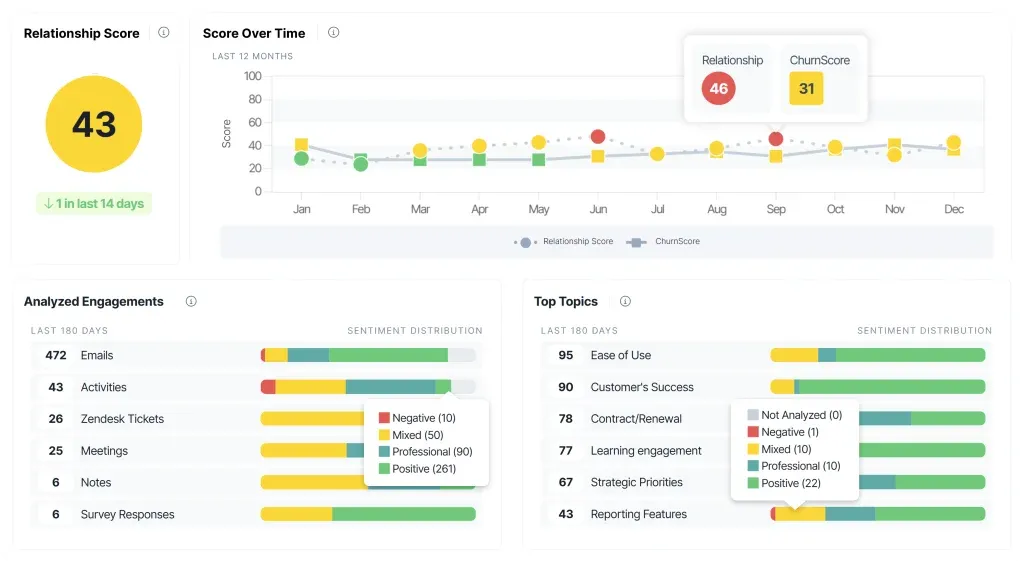This screenshot has height=562, width=1024.
Task: Click the Jun label on chart axis
Action: (x=598, y=209)
